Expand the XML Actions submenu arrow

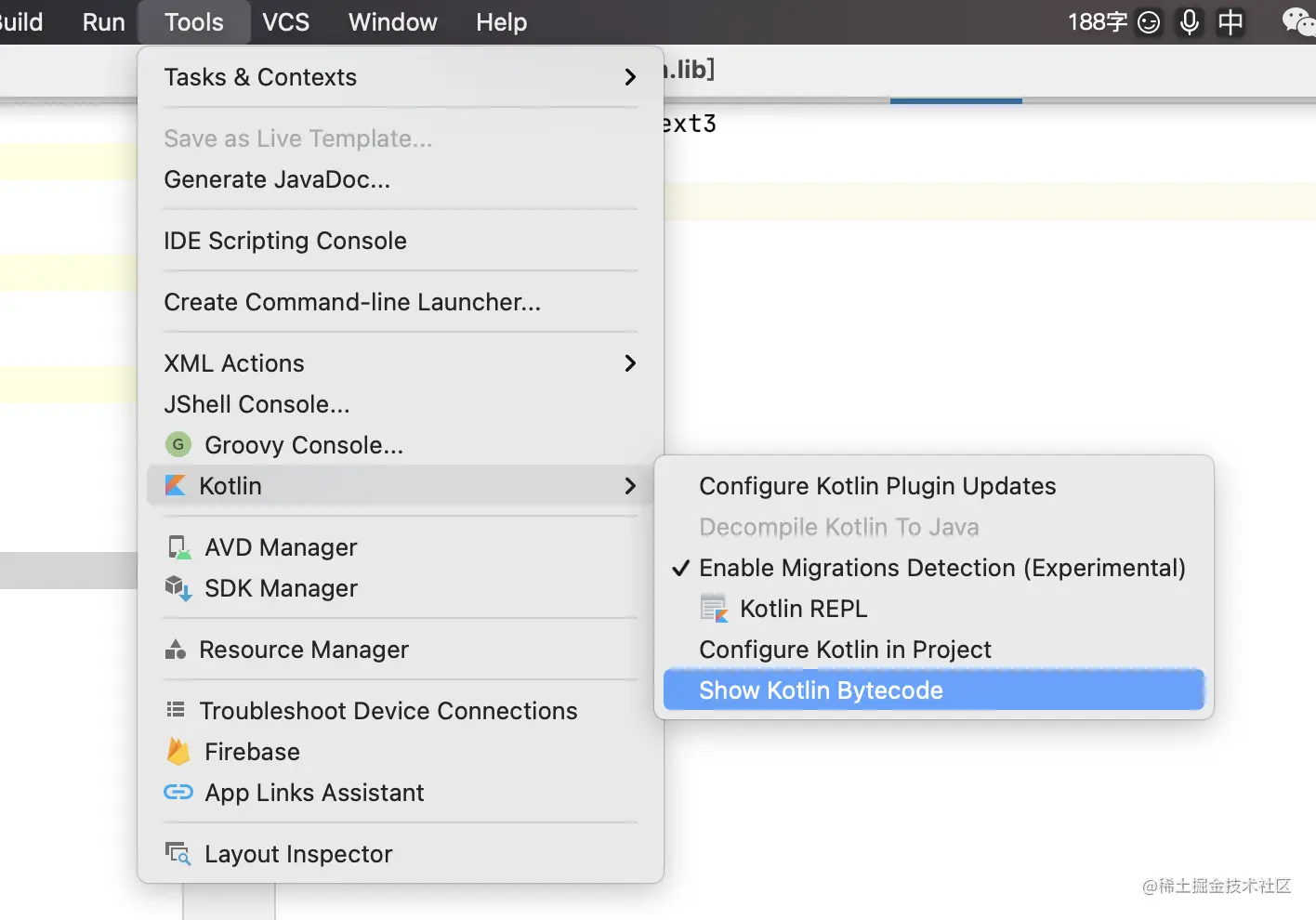(630, 363)
